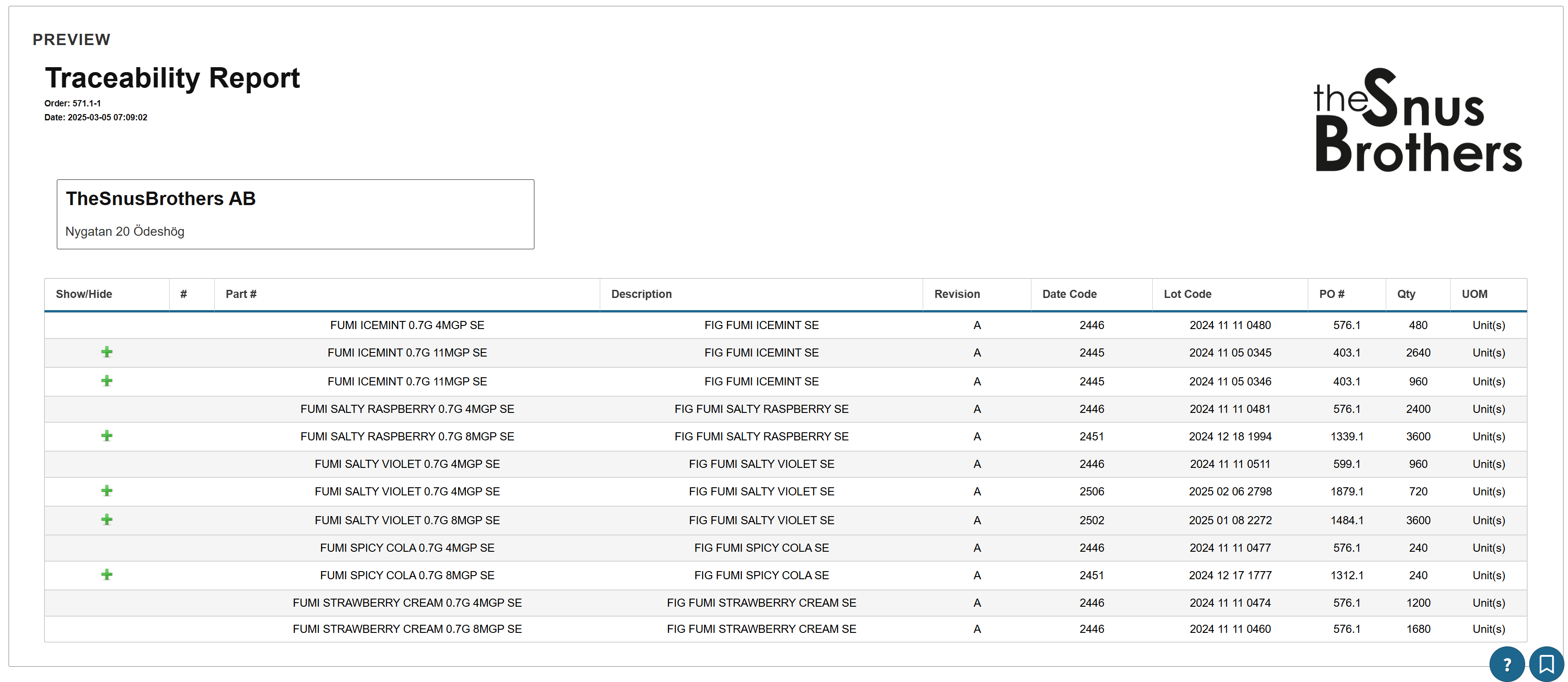The image size is (1568, 682).
Task: Click the Revision column header
Action: [x=976, y=294]
